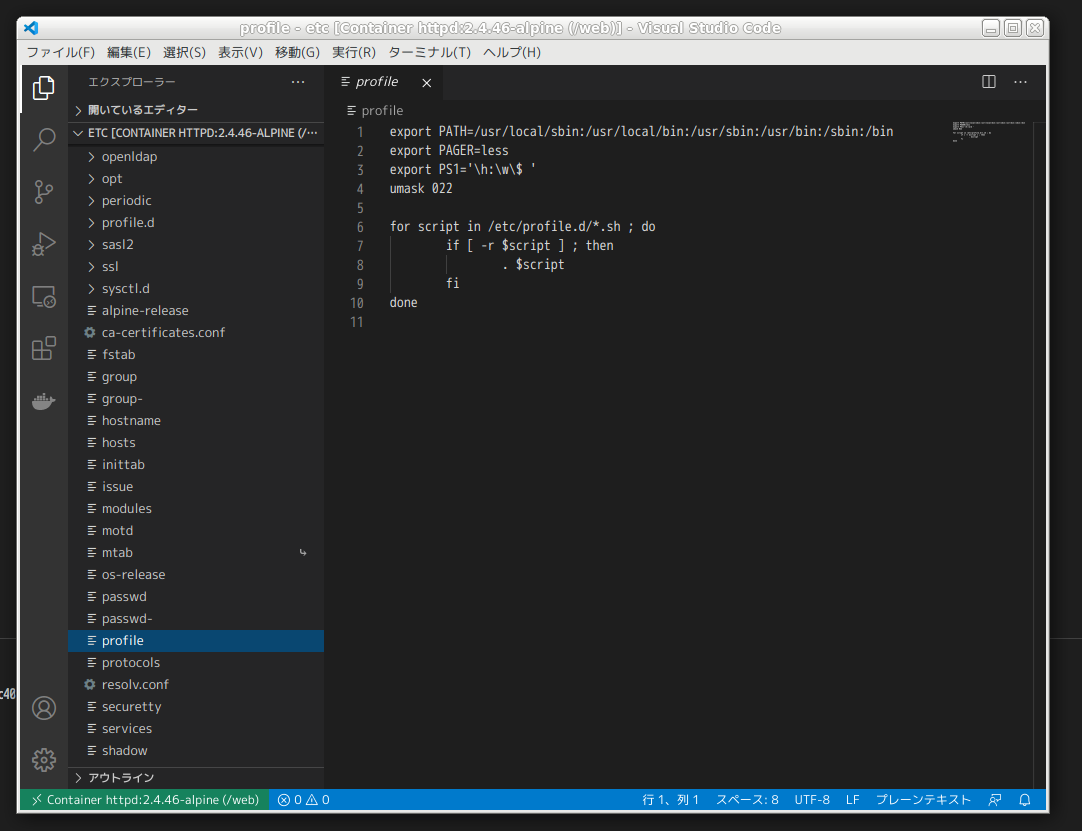Open the Manage gear icon
1082x831 pixels.
43,760
